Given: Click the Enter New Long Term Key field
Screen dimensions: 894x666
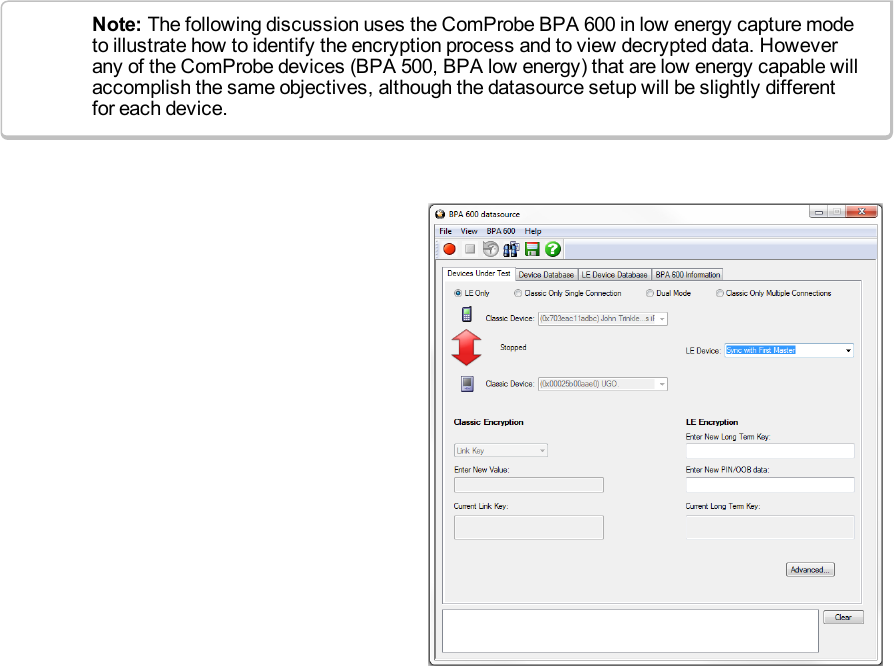Looking at the screenshot, I should tap(769, 451).
